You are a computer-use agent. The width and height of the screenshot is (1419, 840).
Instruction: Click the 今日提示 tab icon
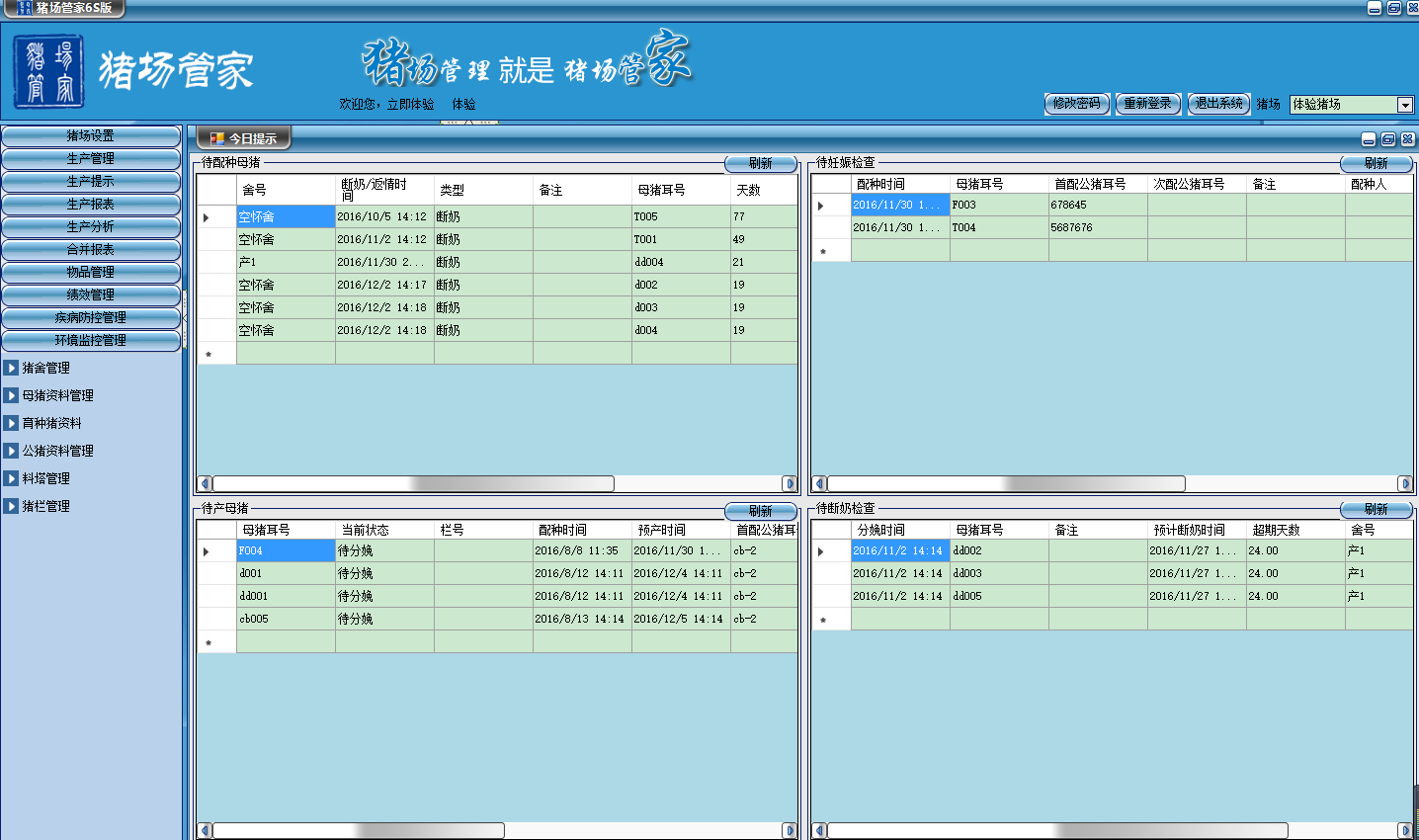pos(217,139)
